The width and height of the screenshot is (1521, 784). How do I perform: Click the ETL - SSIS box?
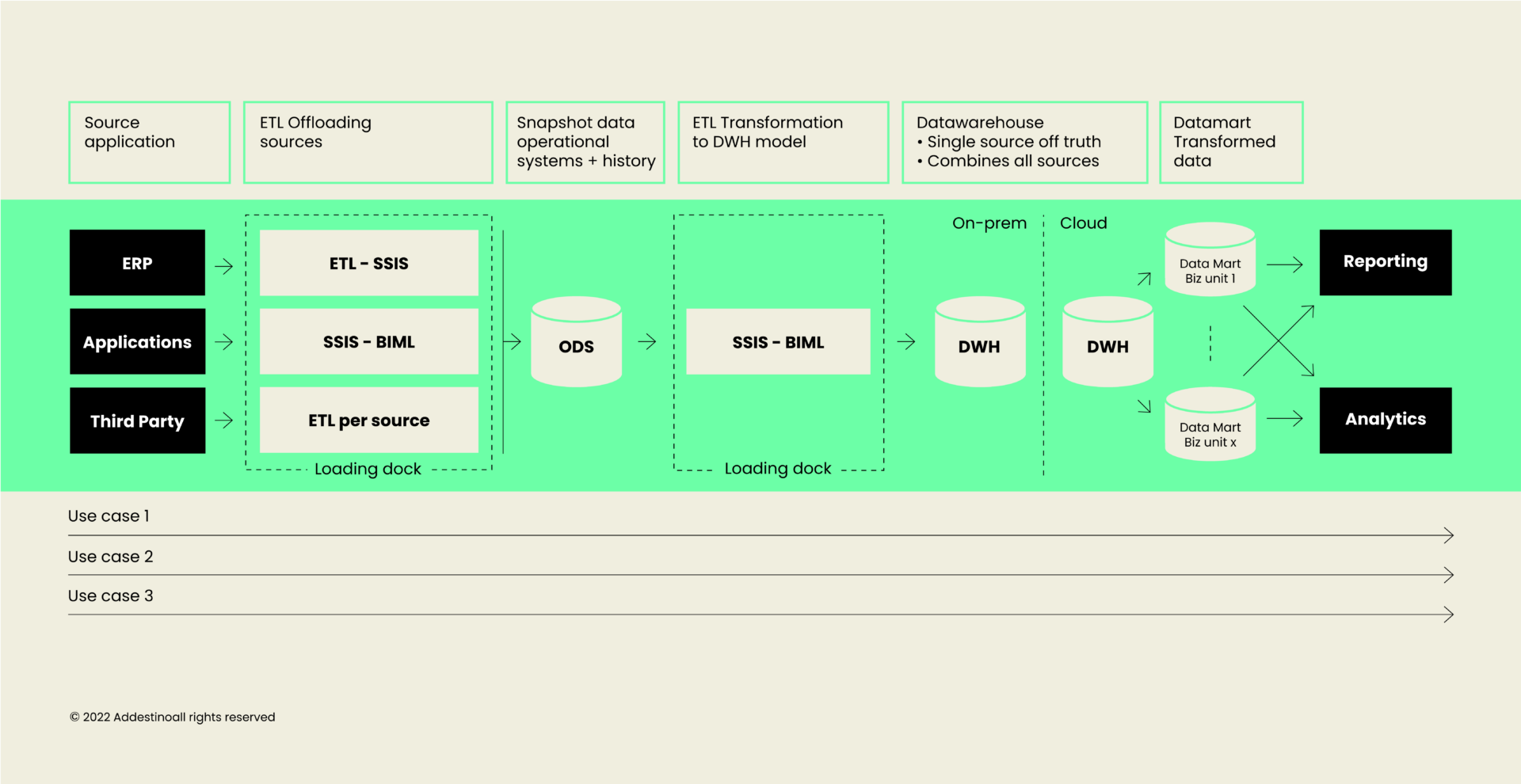[369, 263]
